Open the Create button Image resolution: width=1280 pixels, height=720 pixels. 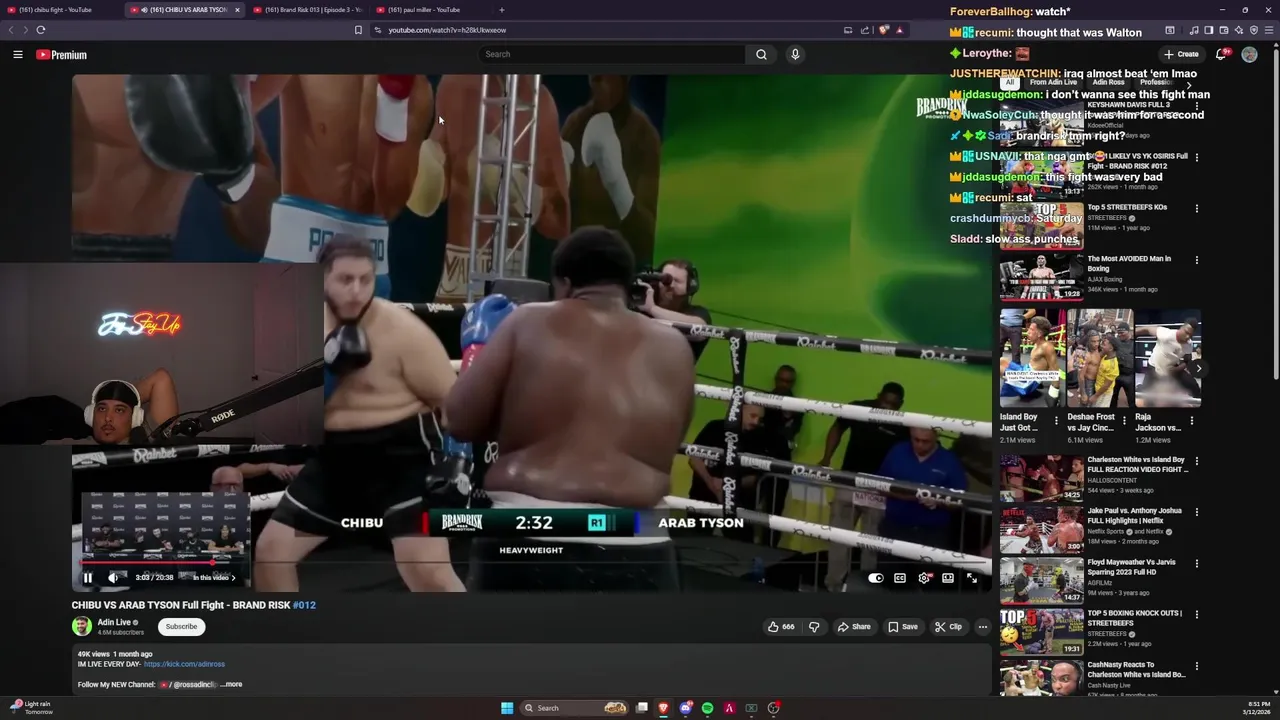coord(1181,55)
